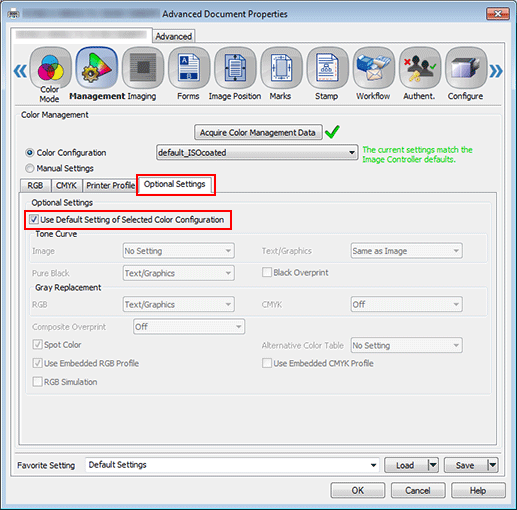Select the Image Position icon

point(235,68)
